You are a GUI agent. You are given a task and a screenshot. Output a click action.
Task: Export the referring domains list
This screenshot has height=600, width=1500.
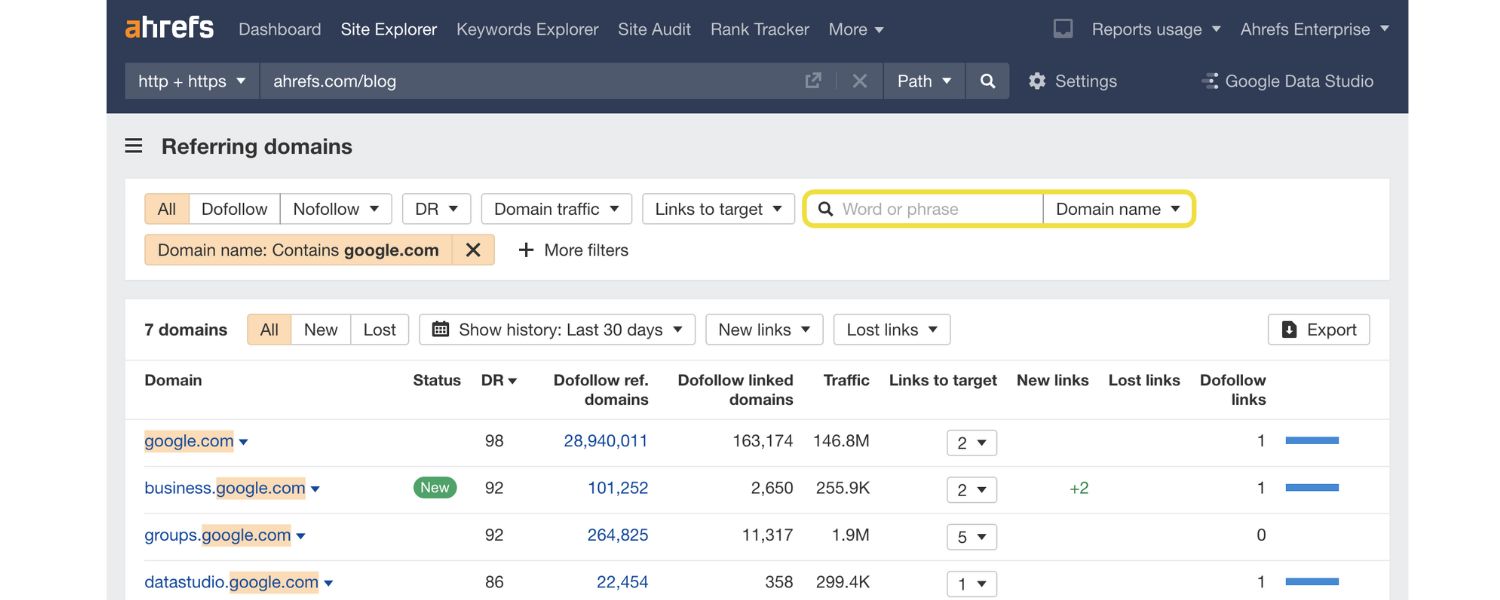1318,329
